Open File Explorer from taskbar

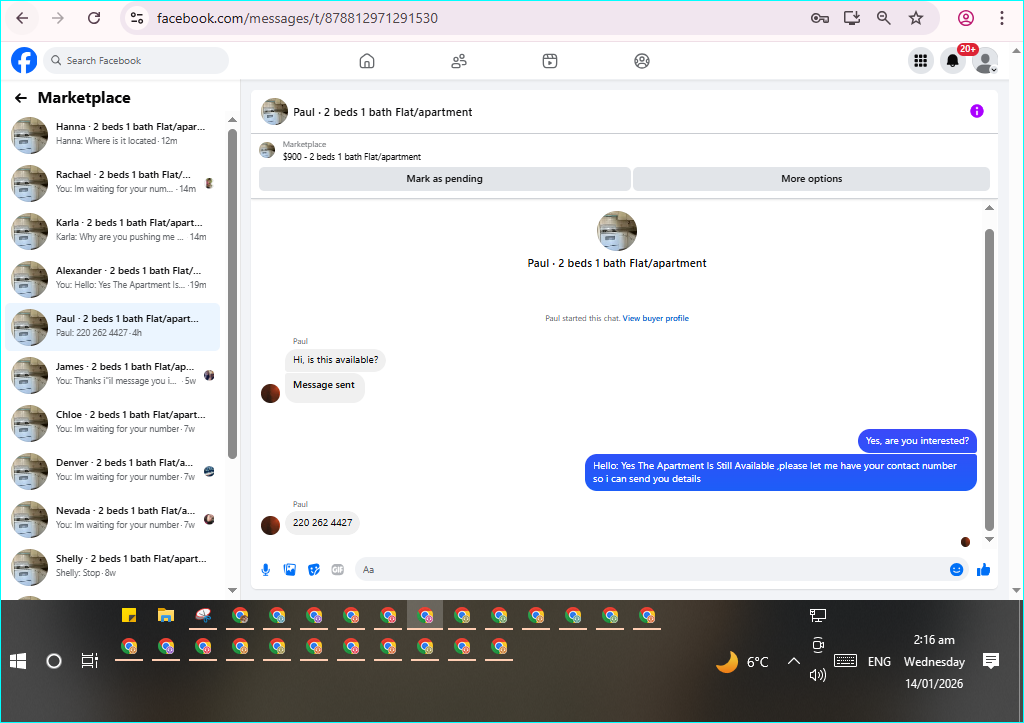click(166, 615)
